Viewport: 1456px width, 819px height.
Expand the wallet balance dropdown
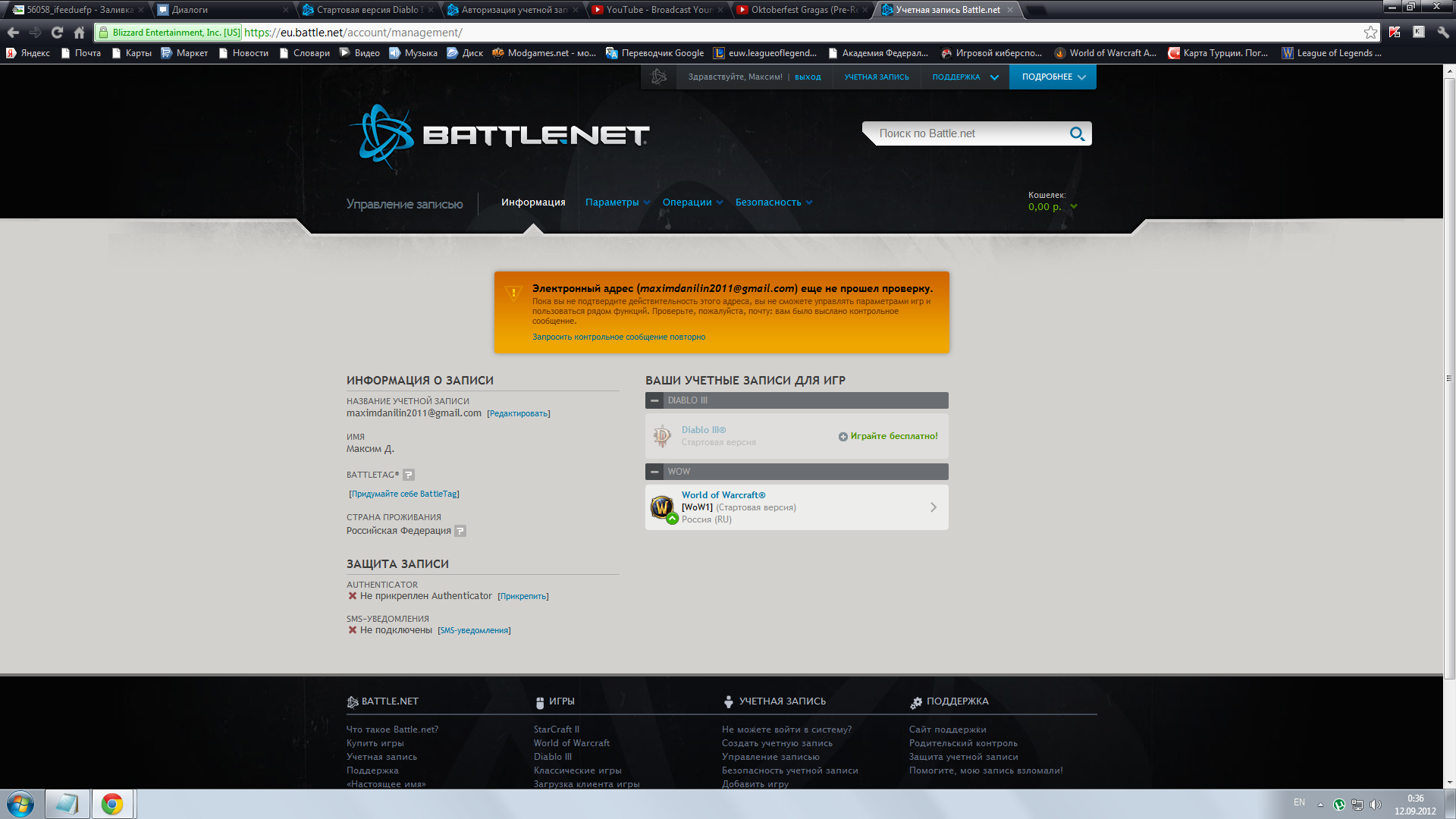1074,206
